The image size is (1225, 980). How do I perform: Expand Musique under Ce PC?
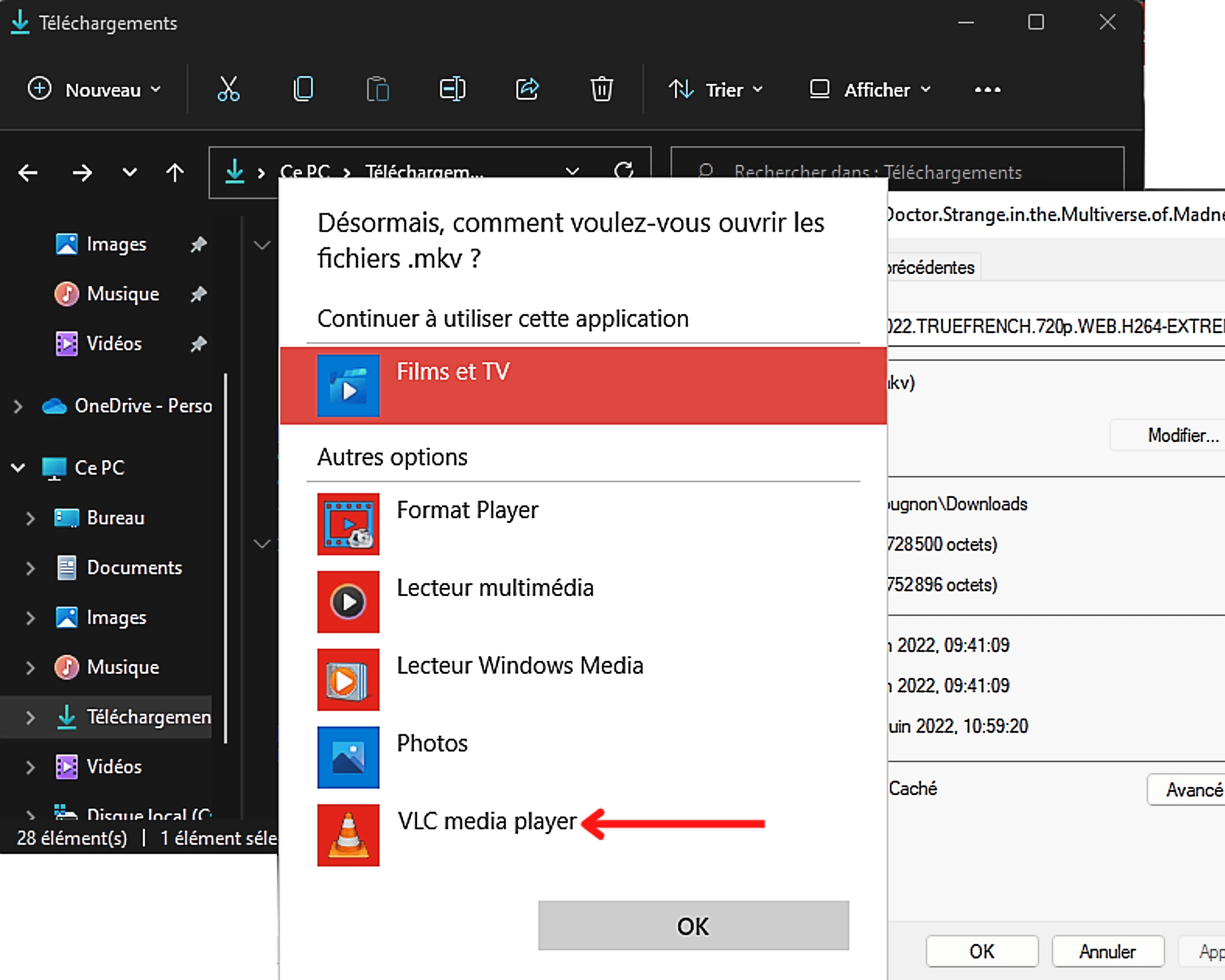[30, 667]
